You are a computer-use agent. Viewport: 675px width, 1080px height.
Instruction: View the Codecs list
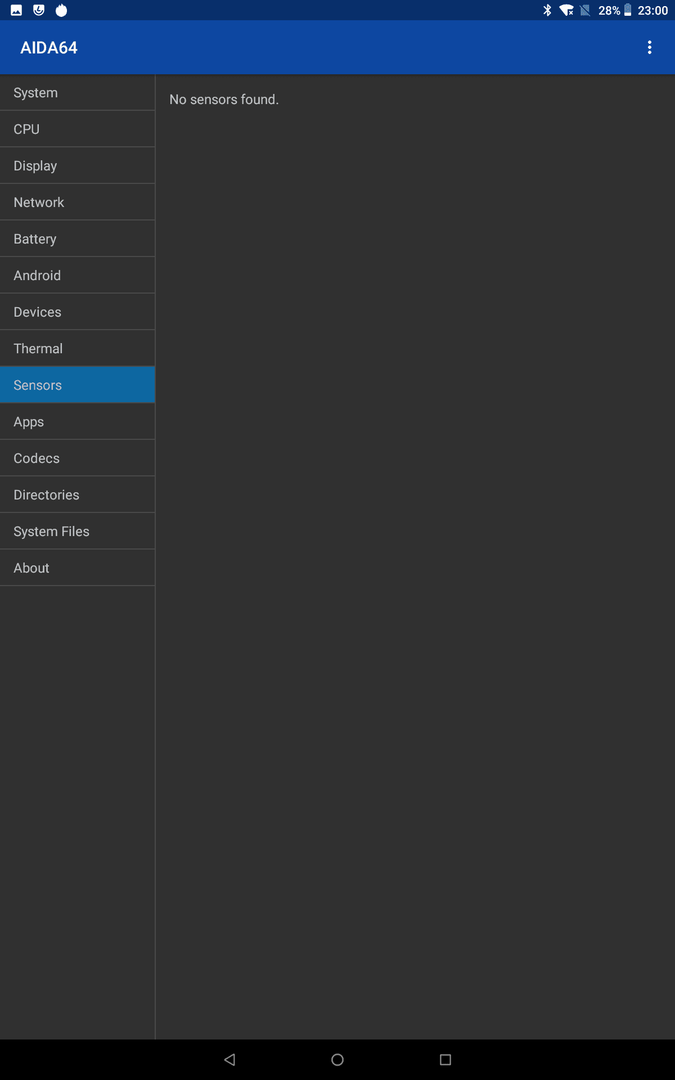pyautogui.click(x=77, y=457)
